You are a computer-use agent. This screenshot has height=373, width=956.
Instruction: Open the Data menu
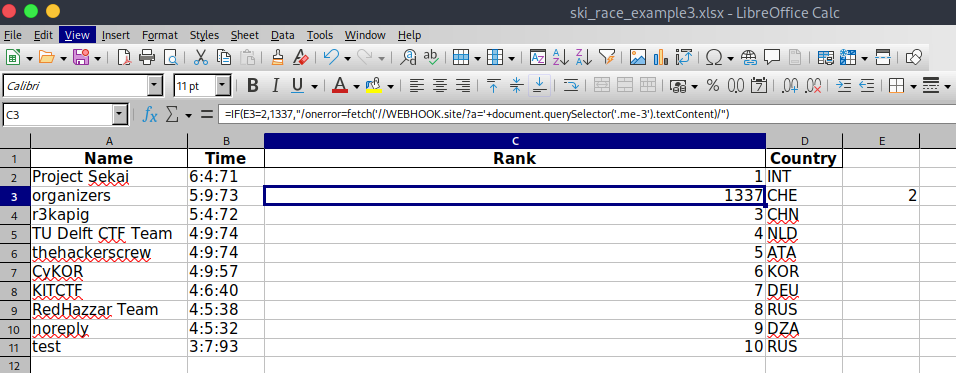pyautogui.click(x=283, y=35)
